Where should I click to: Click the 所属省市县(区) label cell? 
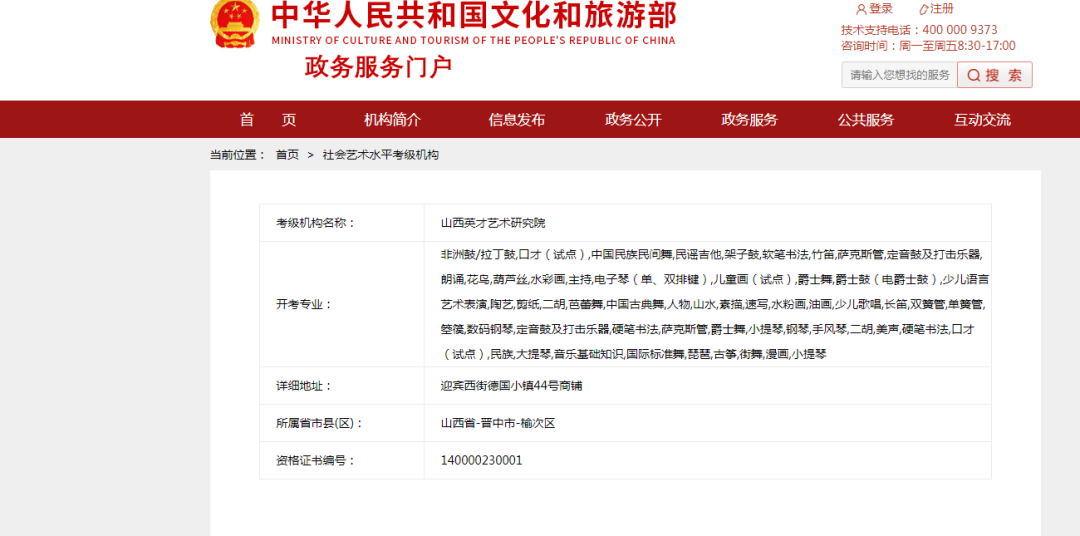(x=342, y=423)
